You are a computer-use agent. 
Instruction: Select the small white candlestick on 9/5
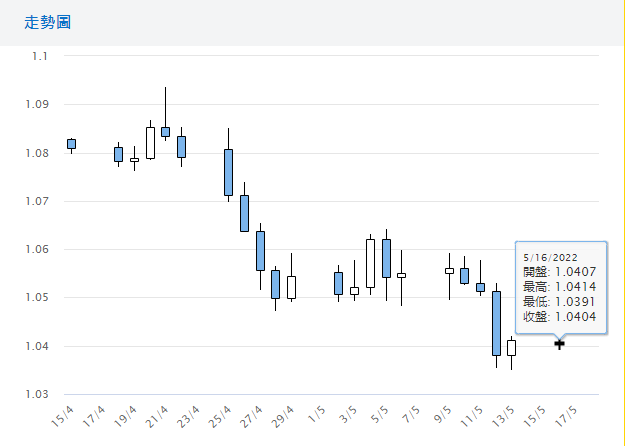(449, 270)
